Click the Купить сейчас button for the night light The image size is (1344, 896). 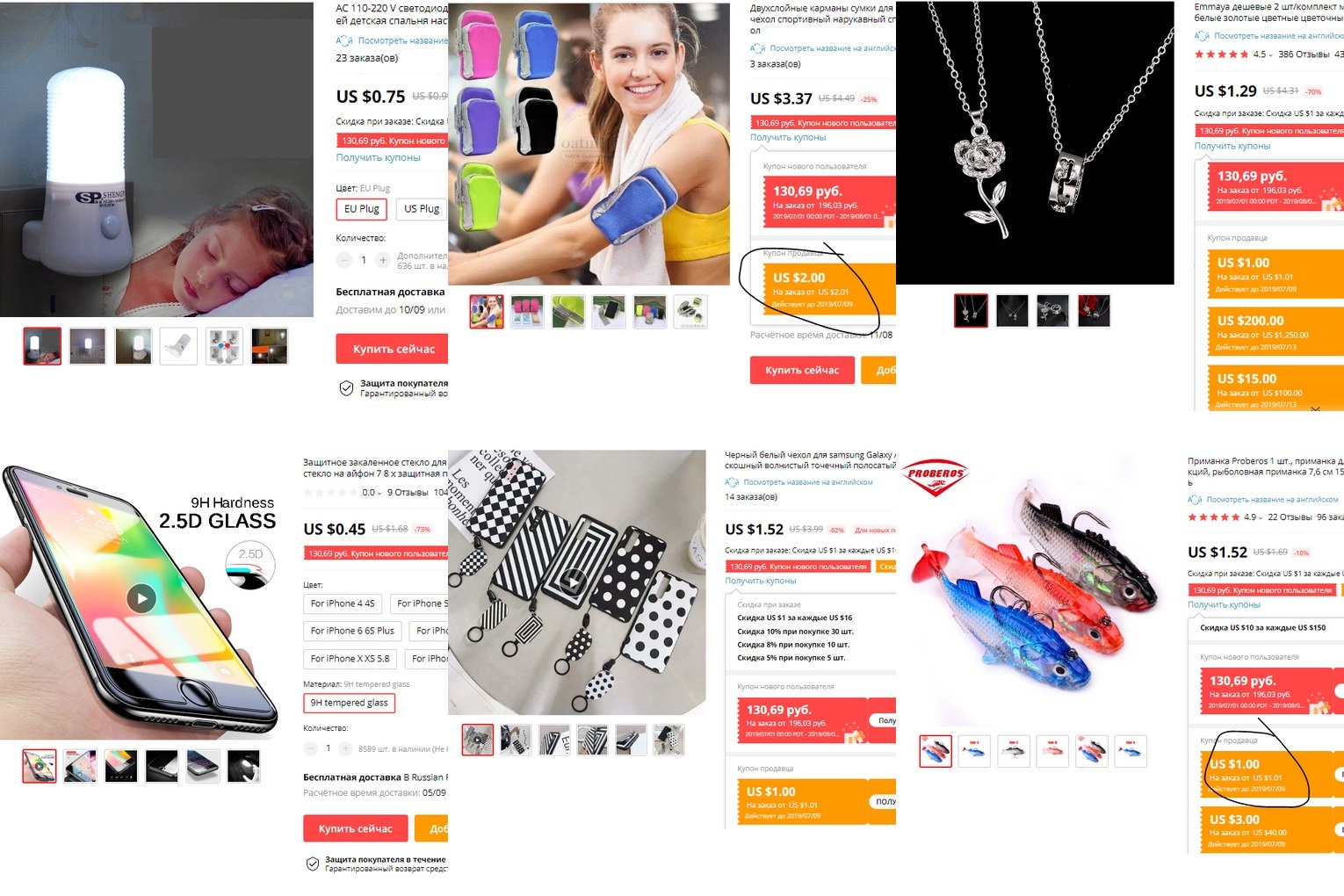click(x=392, y=349)
